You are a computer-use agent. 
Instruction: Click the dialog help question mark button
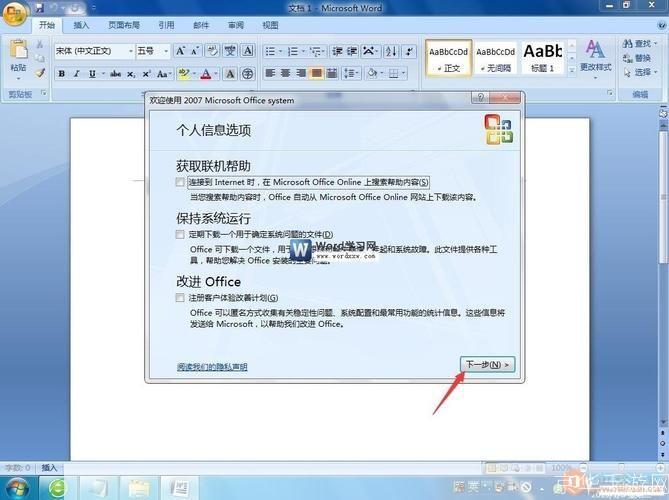click(x=480, y=98)
